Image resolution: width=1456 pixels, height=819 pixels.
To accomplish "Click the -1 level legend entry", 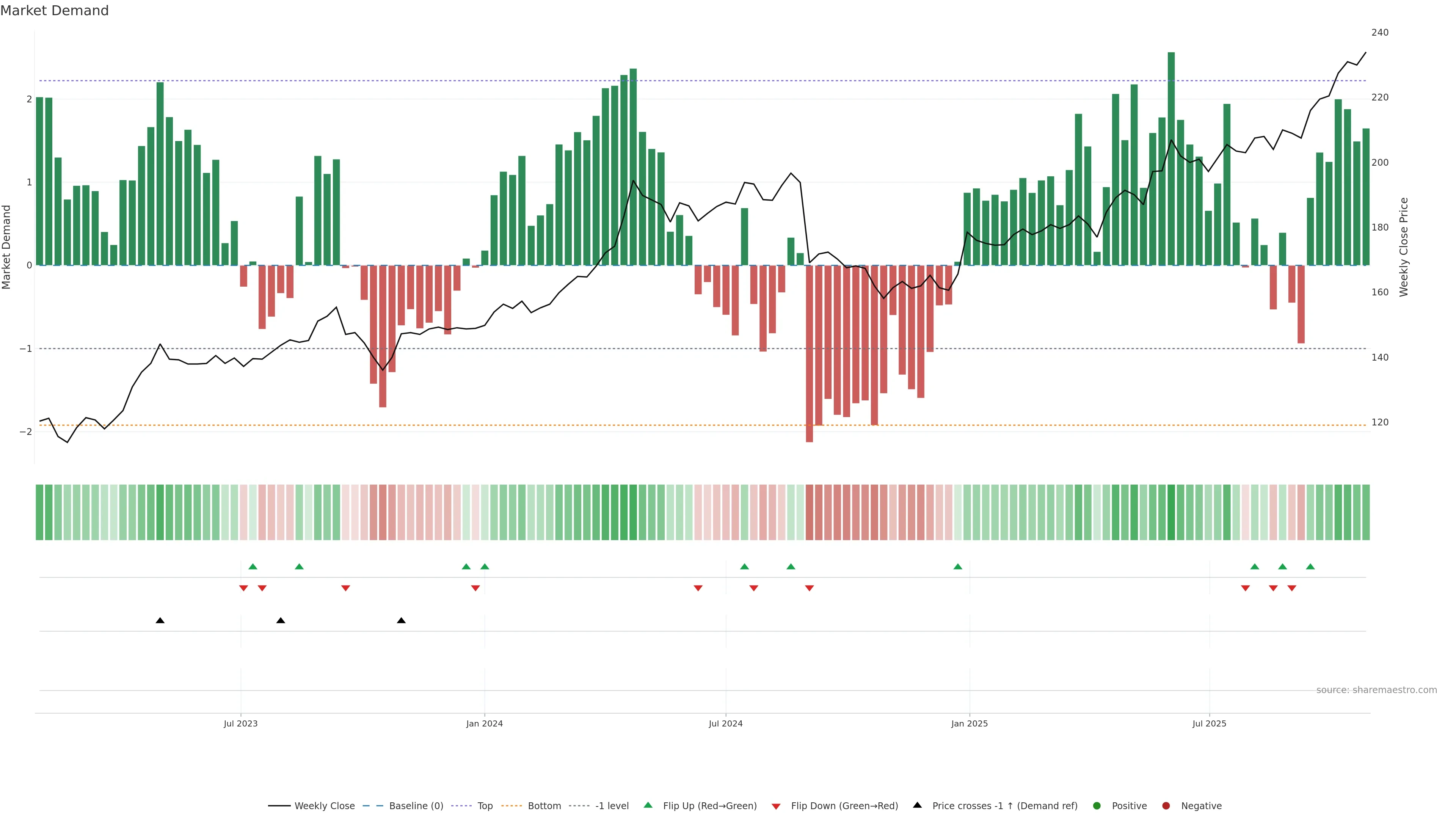I will point(612,806).
